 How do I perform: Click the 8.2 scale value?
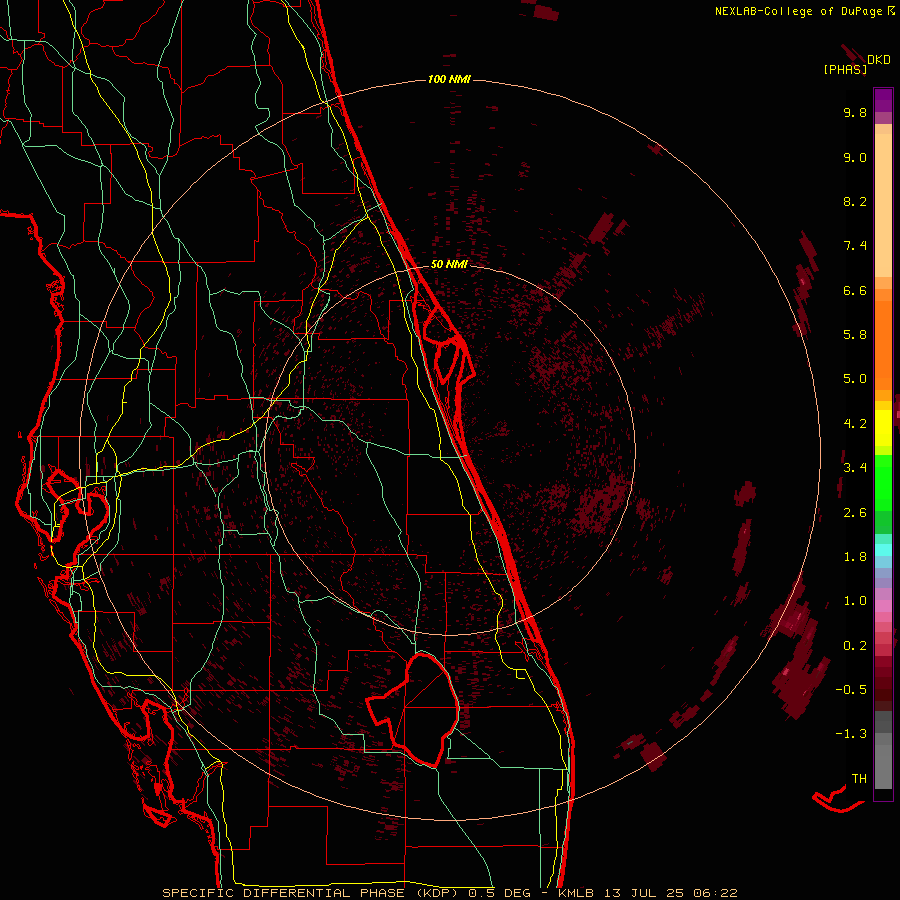click(x=855, y=201)
